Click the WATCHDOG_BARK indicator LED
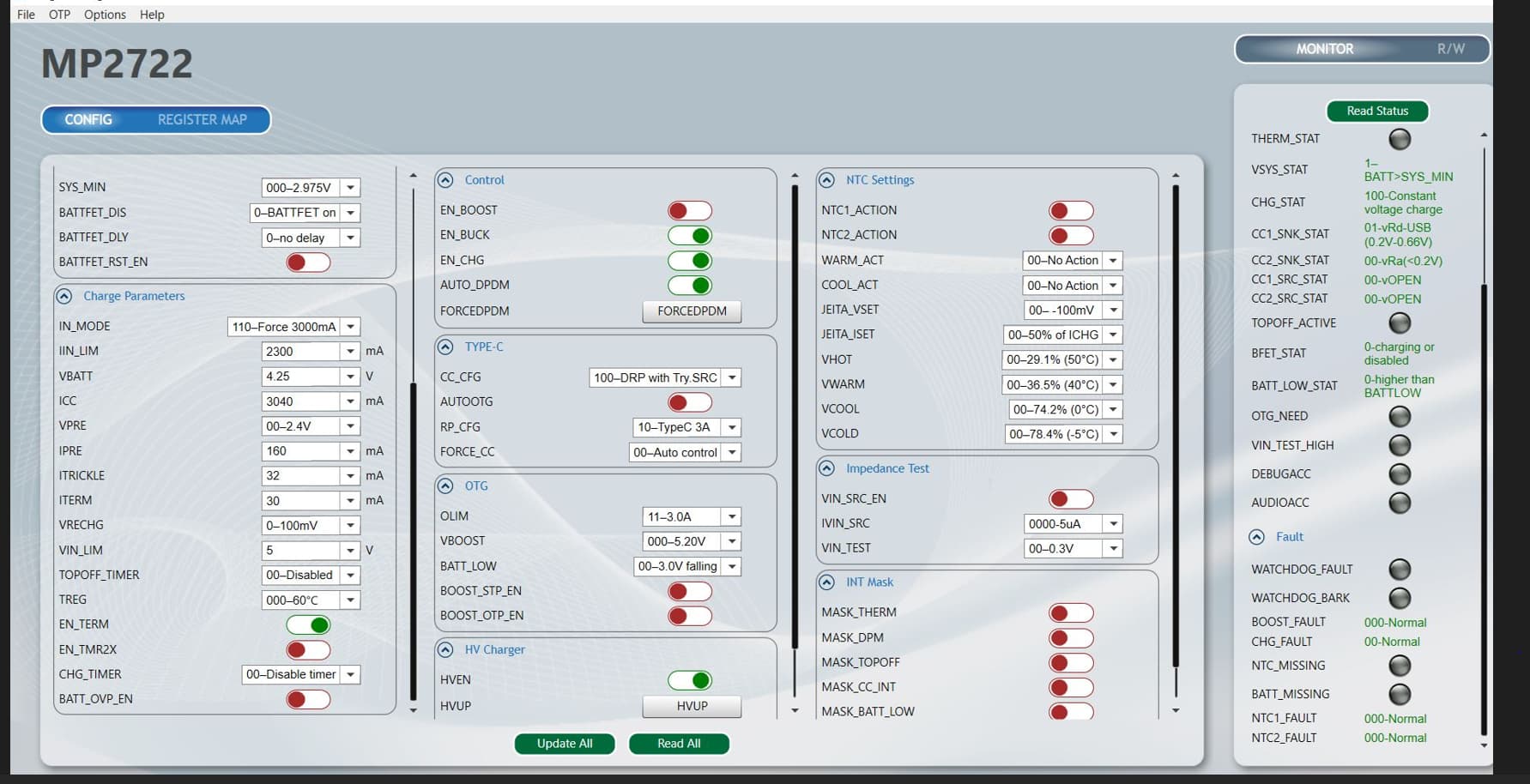 [1400, 598]
